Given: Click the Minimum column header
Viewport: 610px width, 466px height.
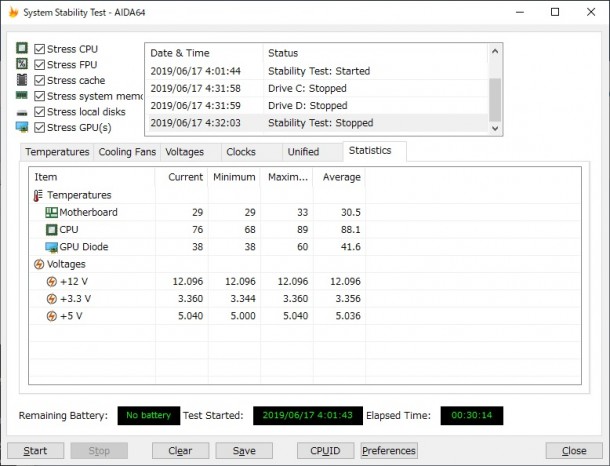Looking at the screenshot, I should coord(234,177).
